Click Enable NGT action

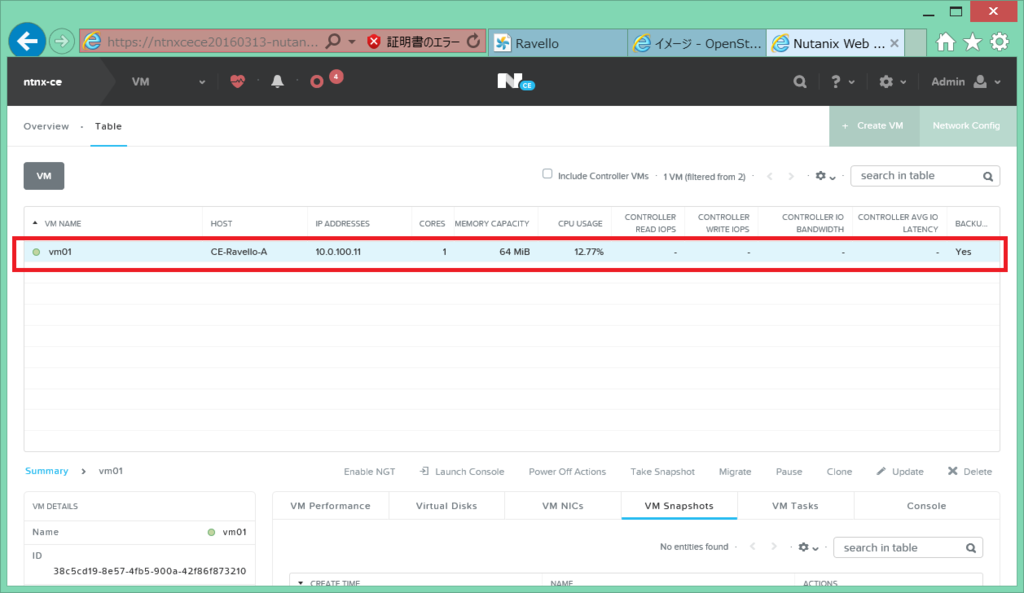click(x=369, y=472)
